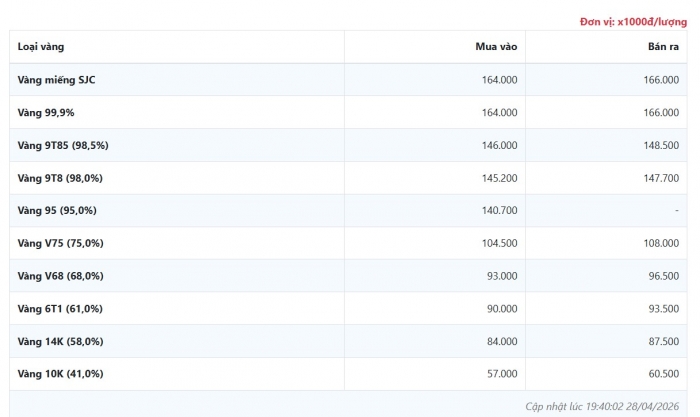700x417 pixels.
Task: Select the 108.000 sell price for Vàng V75
Action: 661,243
